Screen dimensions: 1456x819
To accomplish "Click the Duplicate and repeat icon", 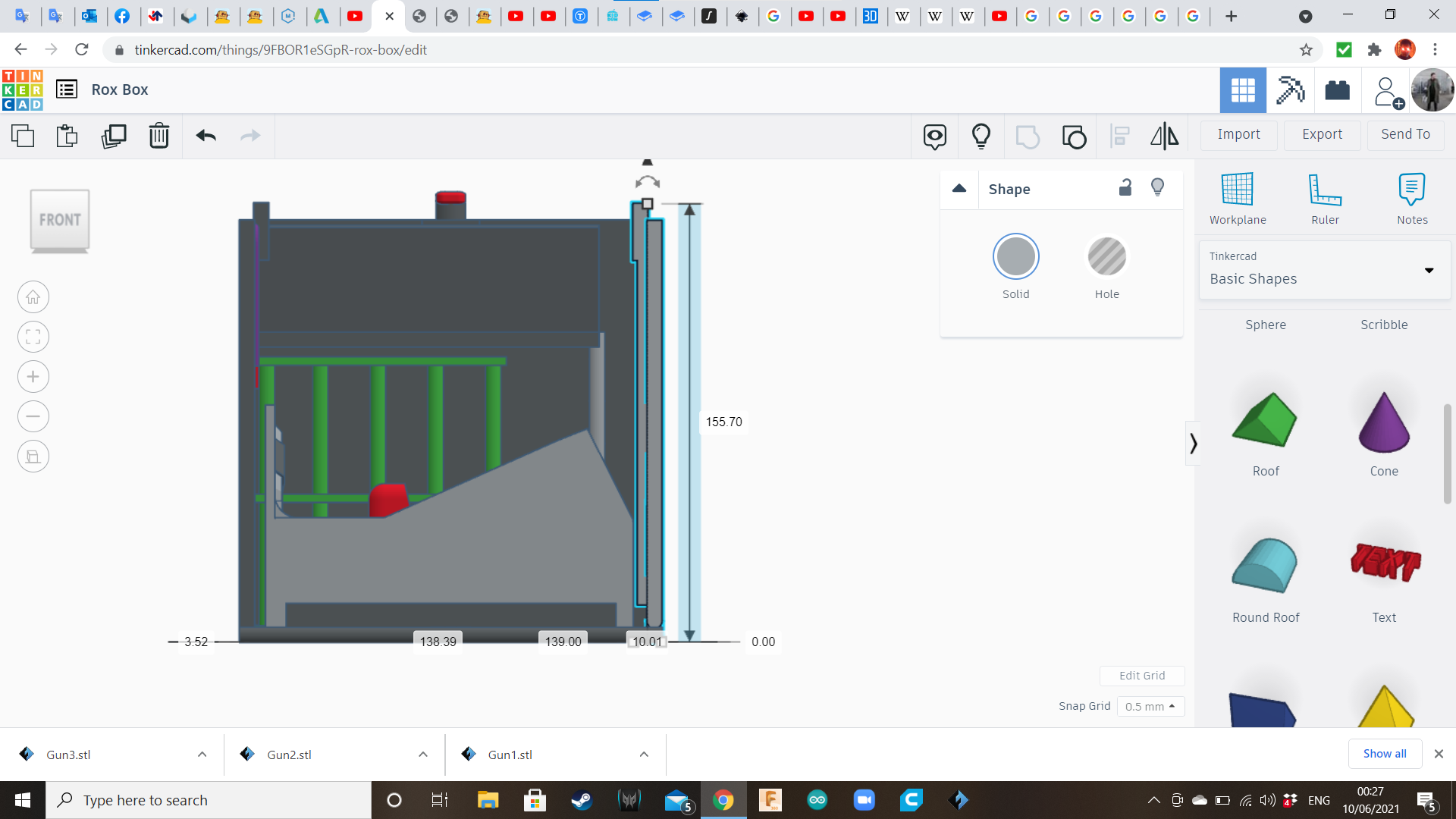I will click(114, 136).
